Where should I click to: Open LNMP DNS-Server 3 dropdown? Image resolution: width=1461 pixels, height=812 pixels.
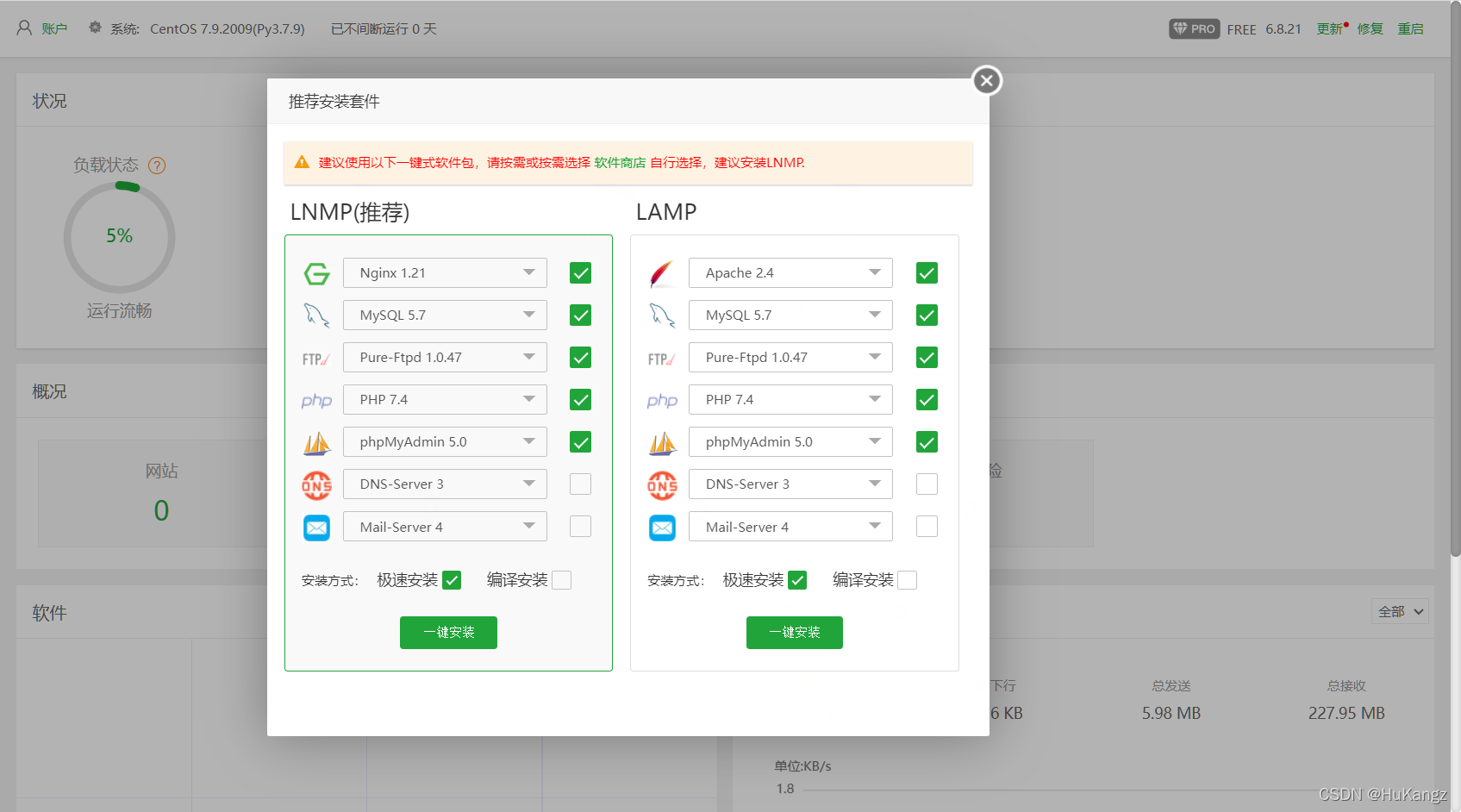point(445,484)
